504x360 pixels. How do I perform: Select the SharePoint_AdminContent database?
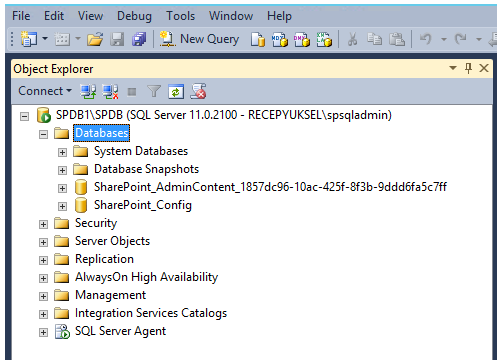270,187
